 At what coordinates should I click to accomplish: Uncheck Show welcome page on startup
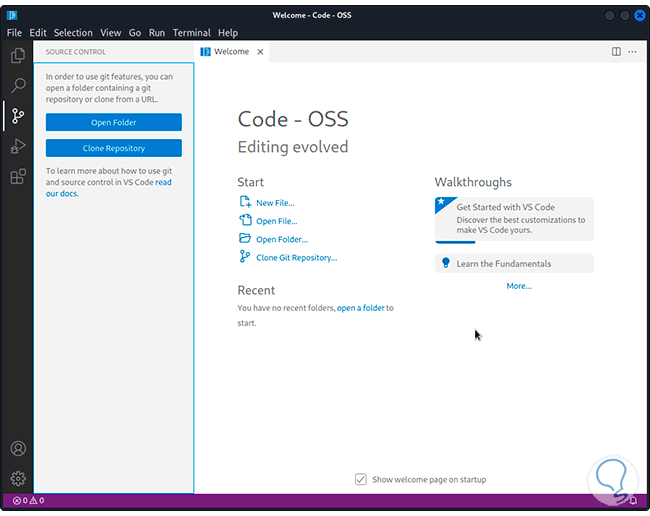361,479
